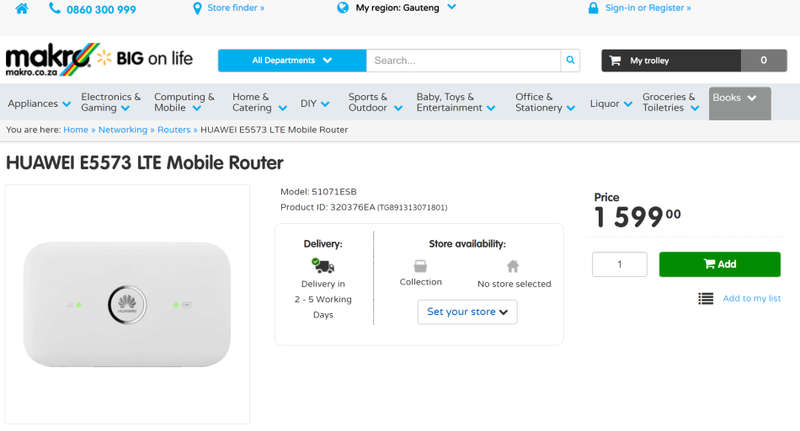Click the Add to my list link
Viewport: 800px width, 431px height.
(x=752, y=298)
